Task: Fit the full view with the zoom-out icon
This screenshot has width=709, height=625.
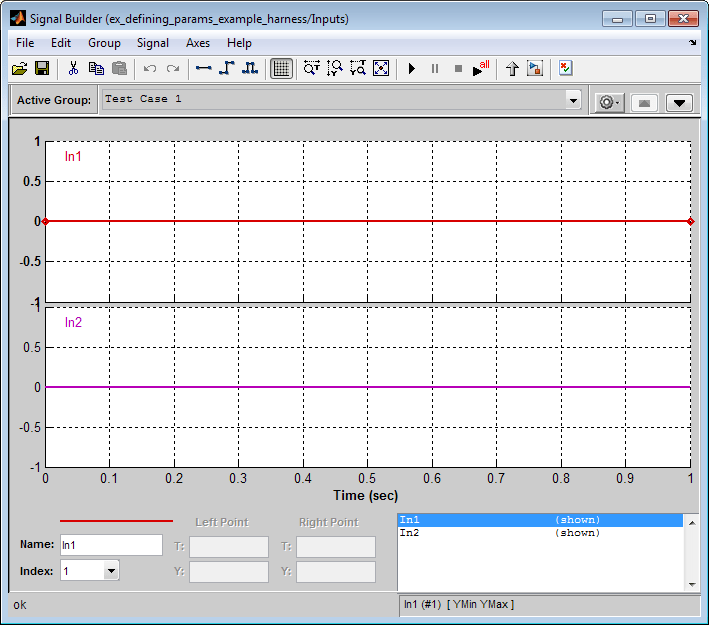Action: (x=381, y=69)
